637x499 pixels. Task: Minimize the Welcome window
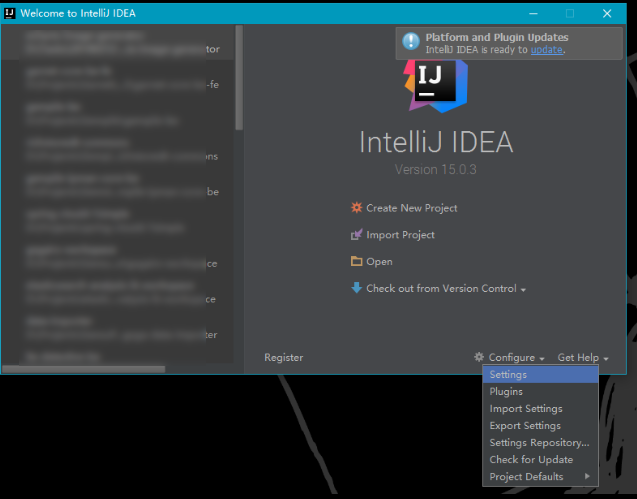tap(533, 13)
